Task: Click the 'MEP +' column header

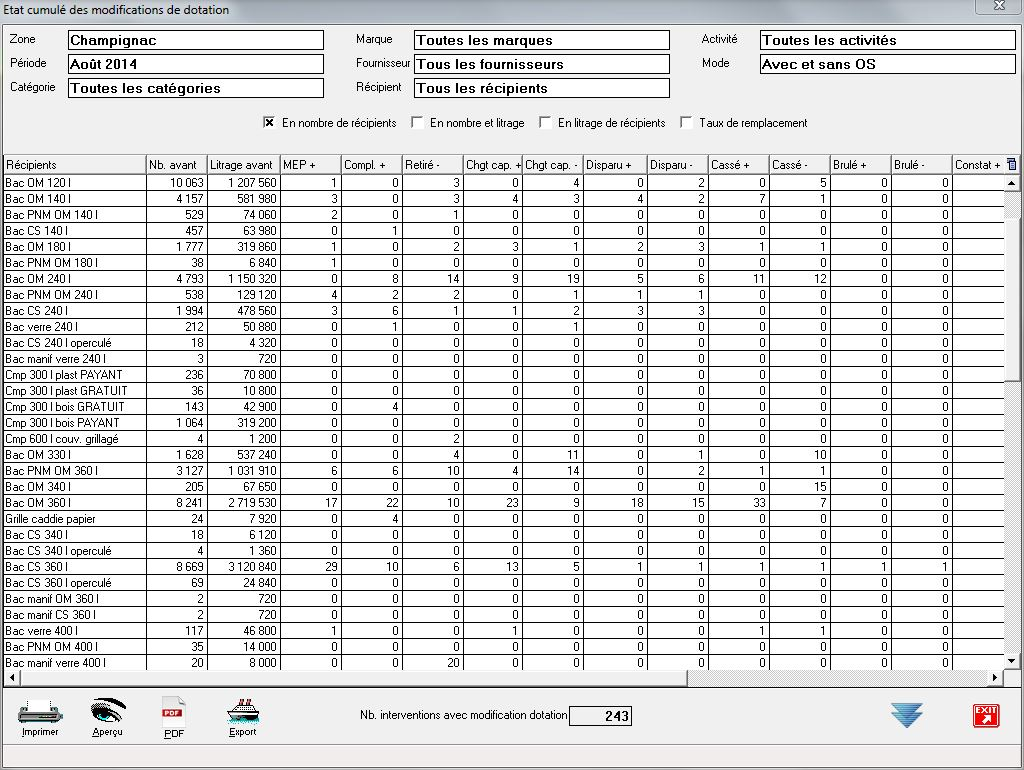Action: [x=309, y=165]
